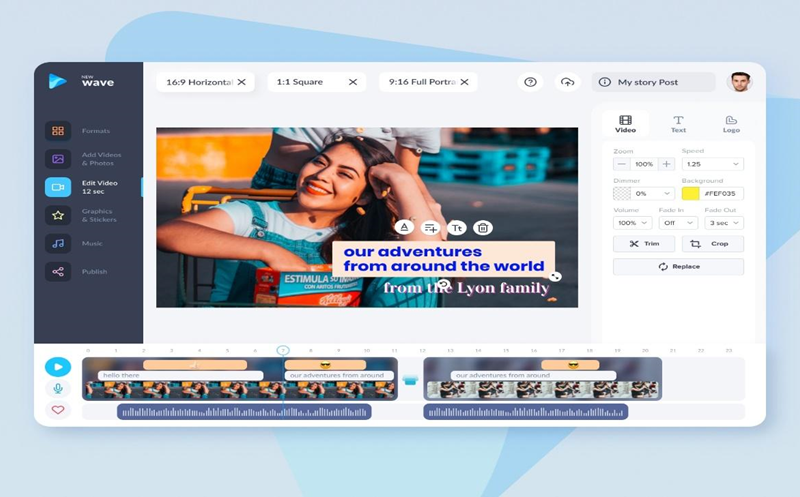
Task: Click the transition icon between clips
Action: coord(410,380)
